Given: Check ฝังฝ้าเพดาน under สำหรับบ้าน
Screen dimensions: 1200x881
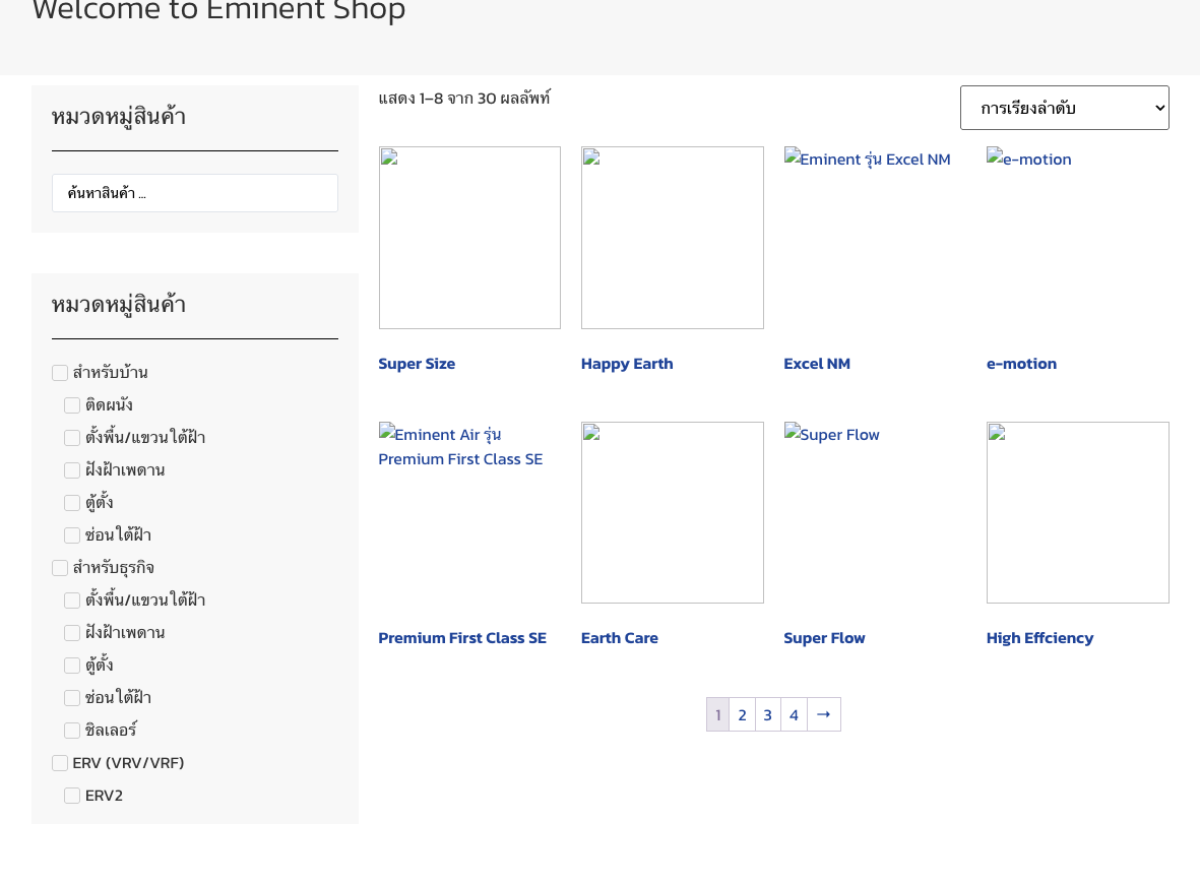Looking at the screenshot, I should click(x=72, y=470).
